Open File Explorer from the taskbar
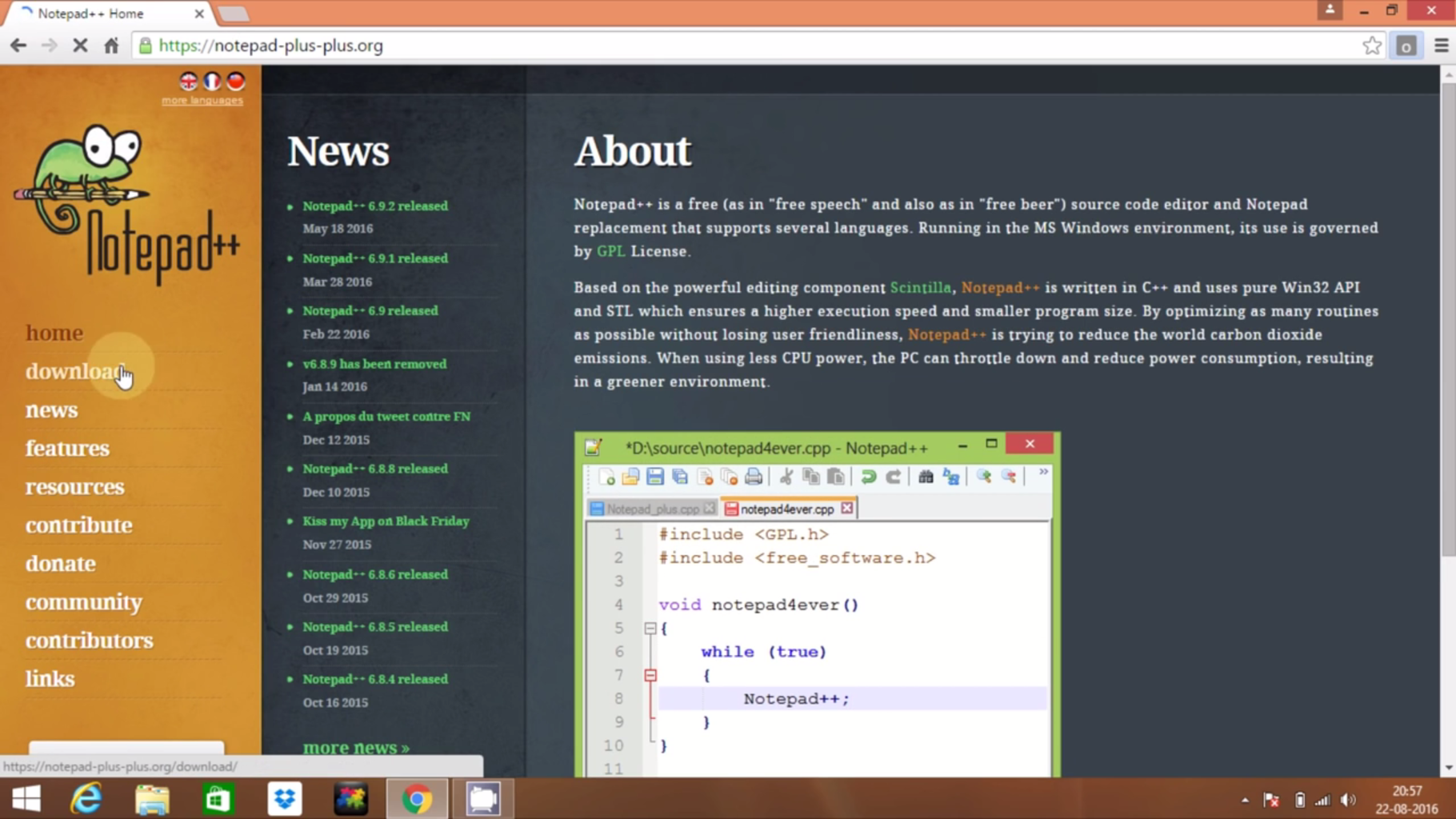 click(152, 798)
